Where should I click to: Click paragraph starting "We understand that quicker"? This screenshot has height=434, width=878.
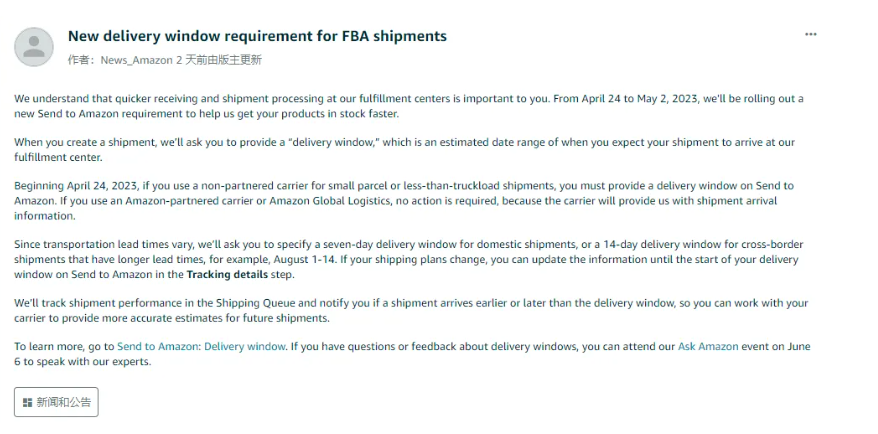(409, 106)
